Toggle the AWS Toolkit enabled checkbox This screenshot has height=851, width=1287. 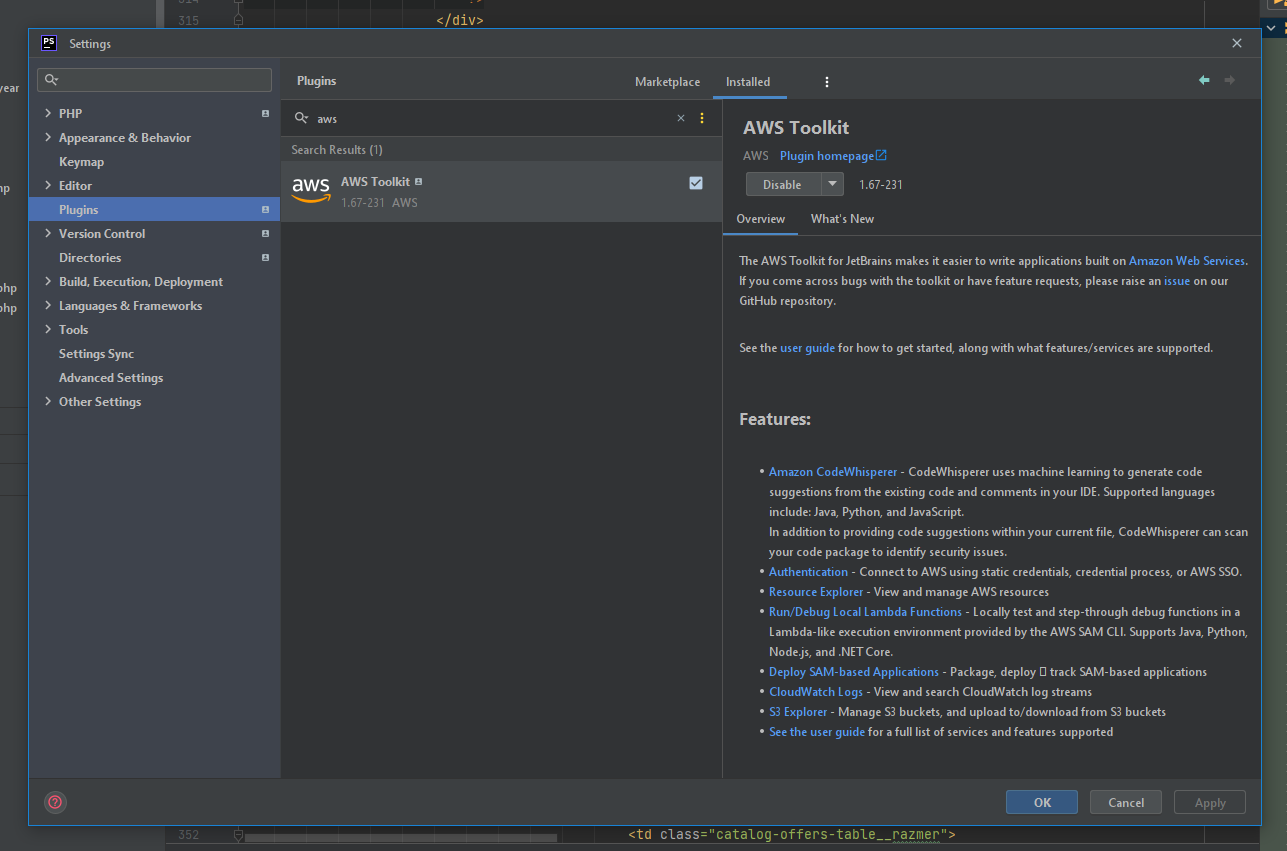click(696, 183)
